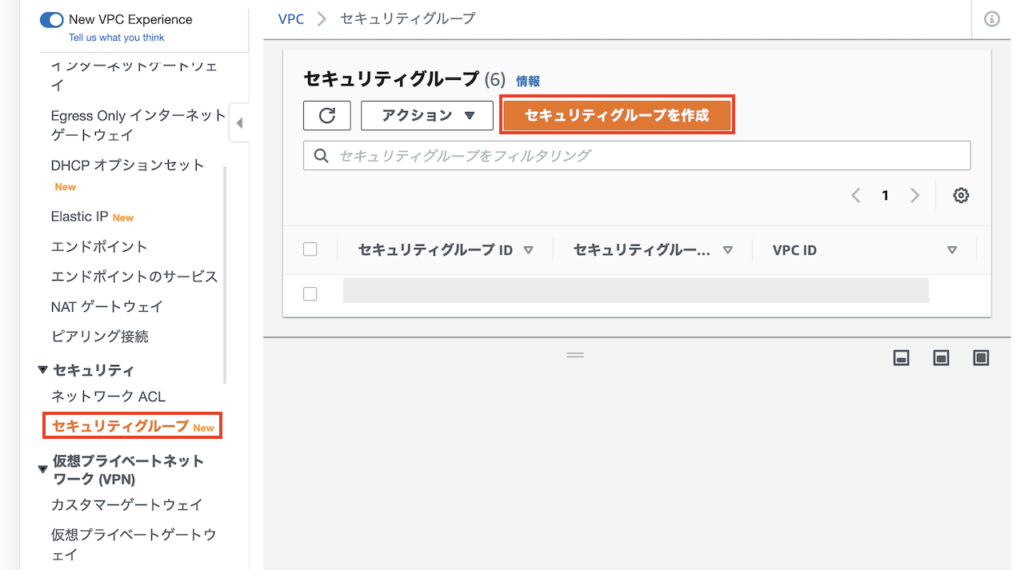This screenshot has width=1024, height=570.
Task: Open NAT ゲートウェイ in the sidebar
Action: (106, 307)
